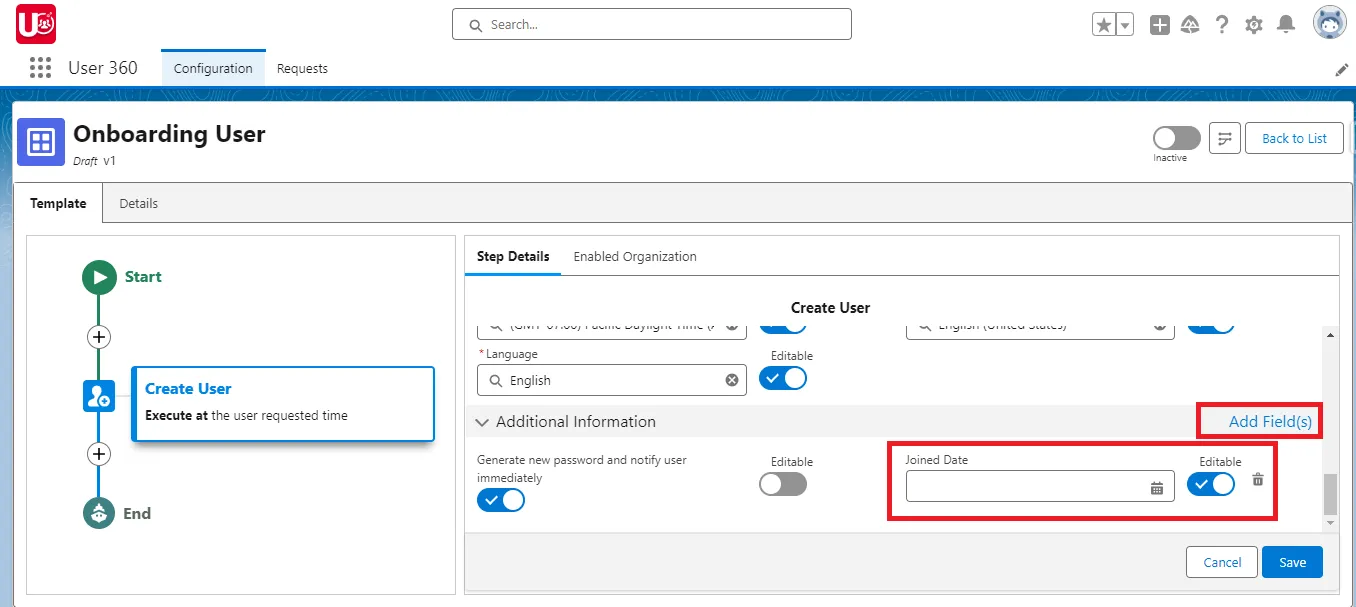Open the app launcher grid icon
1356x607 pixels.
40,67
